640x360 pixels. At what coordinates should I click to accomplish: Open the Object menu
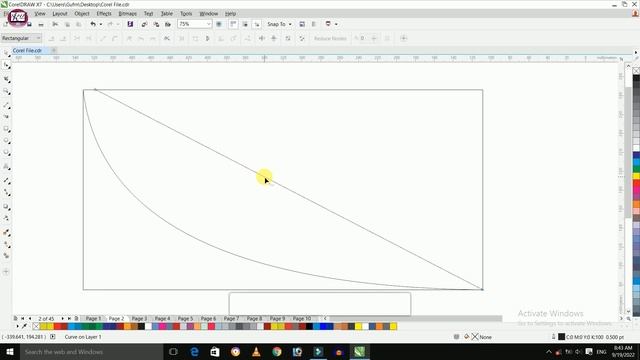(x=82, y=14)
